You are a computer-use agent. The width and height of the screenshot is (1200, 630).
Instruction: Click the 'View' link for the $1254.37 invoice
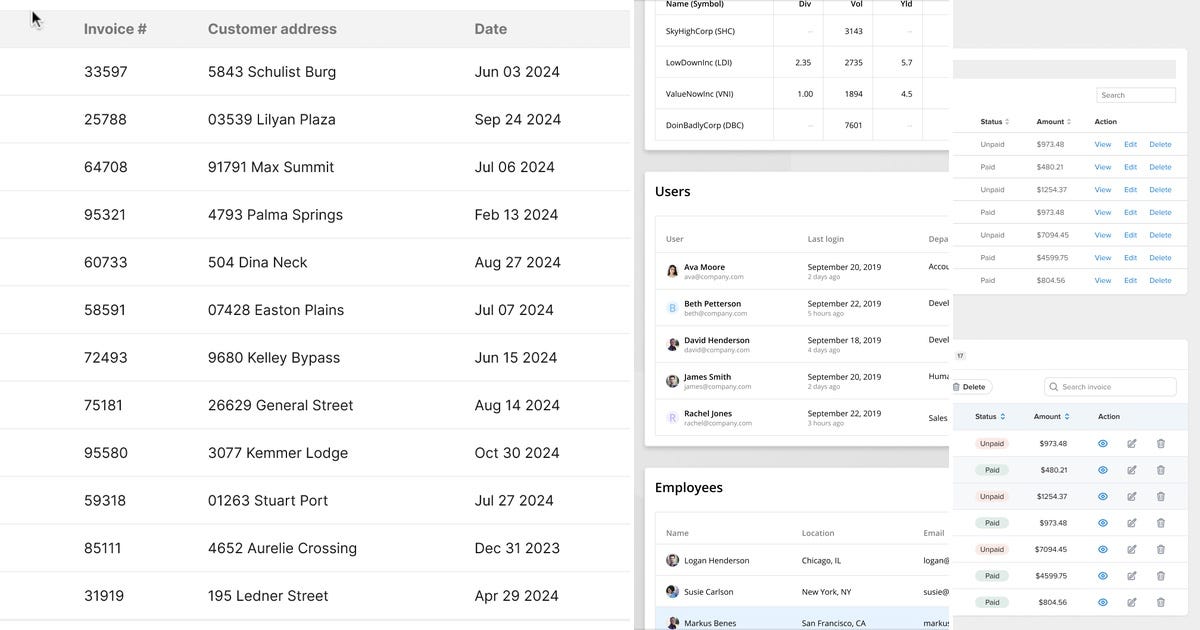1103,190
